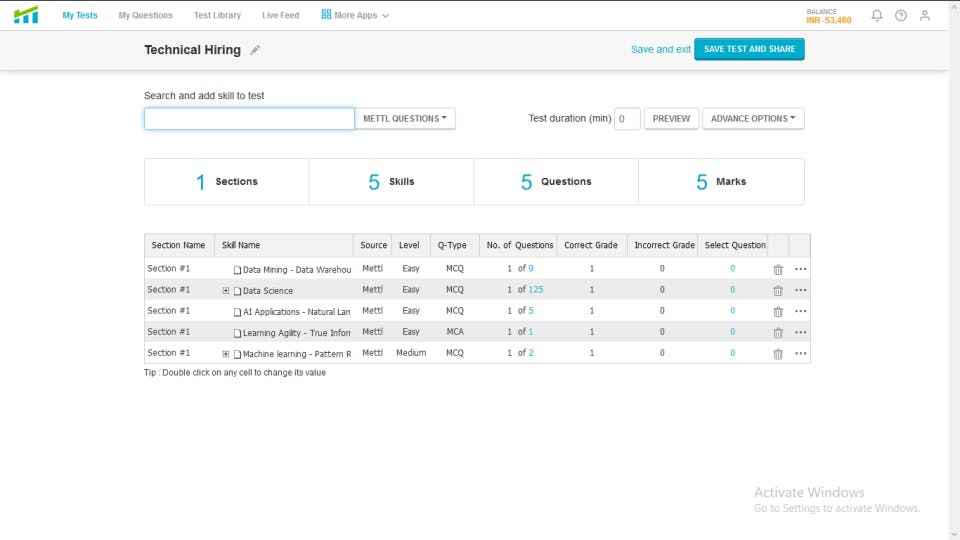Click the Save and exit link

pos(660,50)
